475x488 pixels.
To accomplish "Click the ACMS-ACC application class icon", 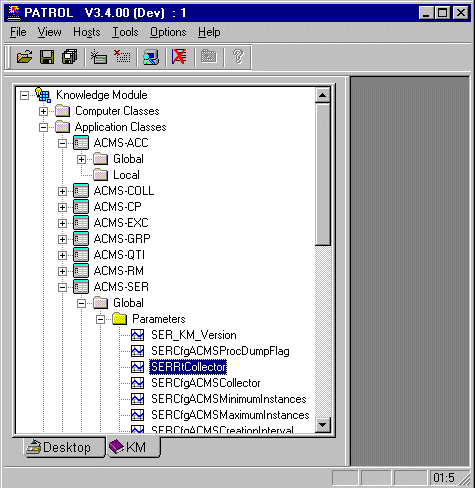I will 81,143.
